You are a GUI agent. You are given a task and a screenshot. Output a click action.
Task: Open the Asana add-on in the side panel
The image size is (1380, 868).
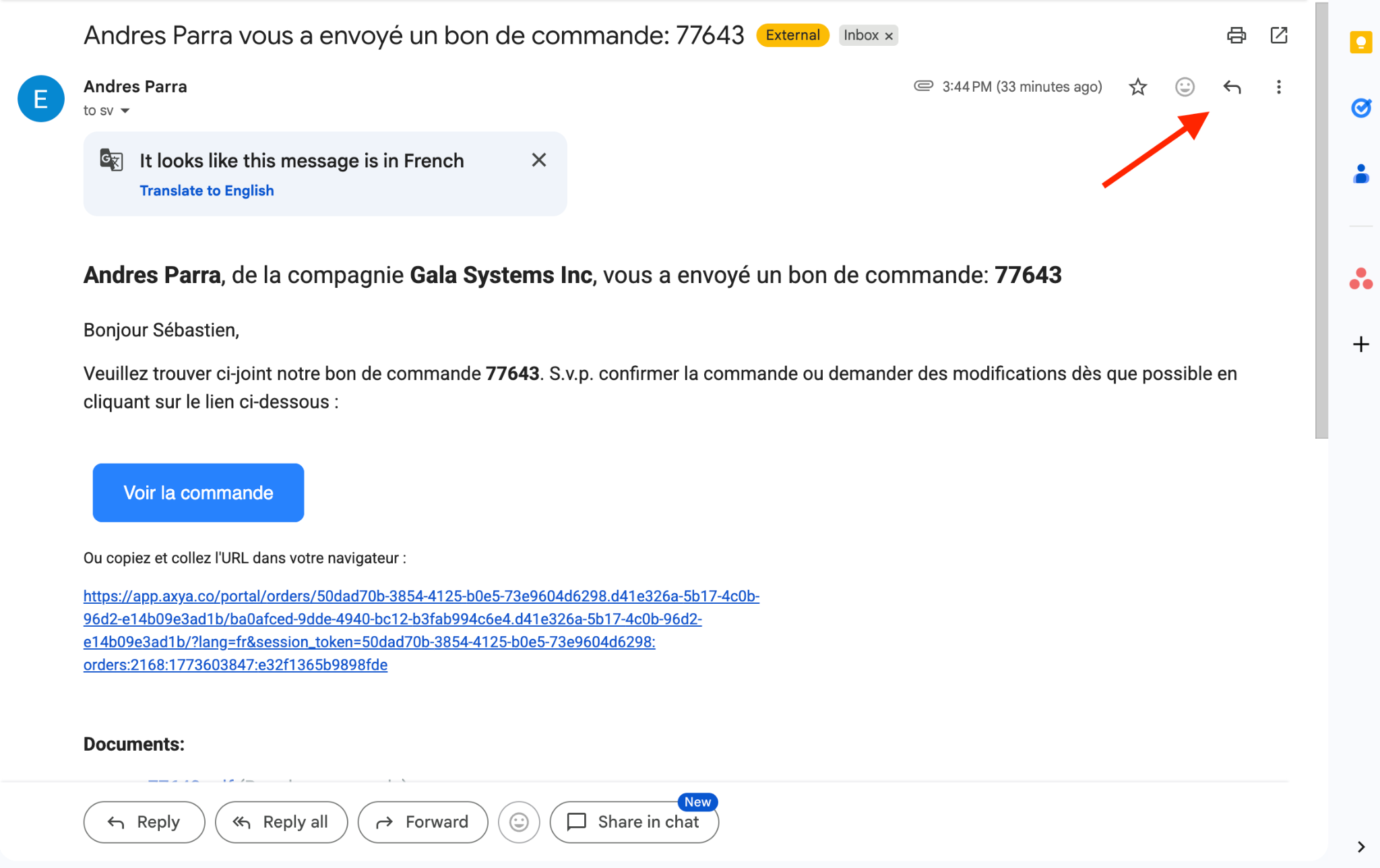pos(1360,278)
